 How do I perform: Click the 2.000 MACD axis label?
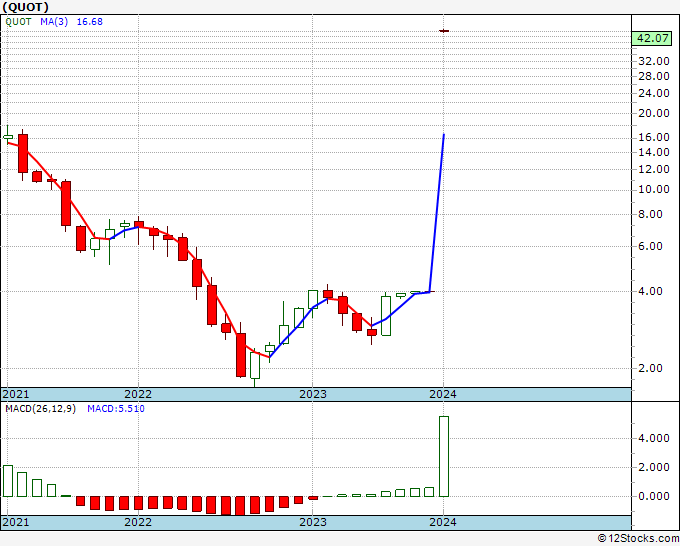[654, 468]
